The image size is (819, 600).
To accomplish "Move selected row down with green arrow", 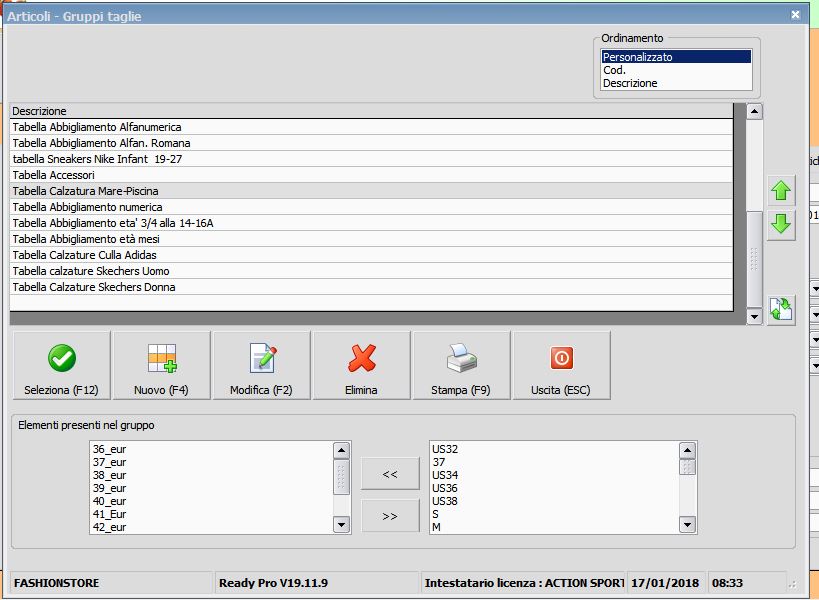I will tap(781, 225).
